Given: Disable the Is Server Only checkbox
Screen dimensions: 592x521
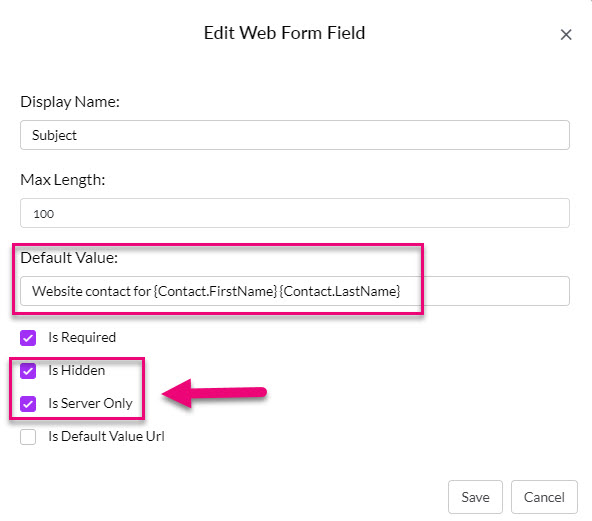Looking at the screenshot, I should pos(28,404).
